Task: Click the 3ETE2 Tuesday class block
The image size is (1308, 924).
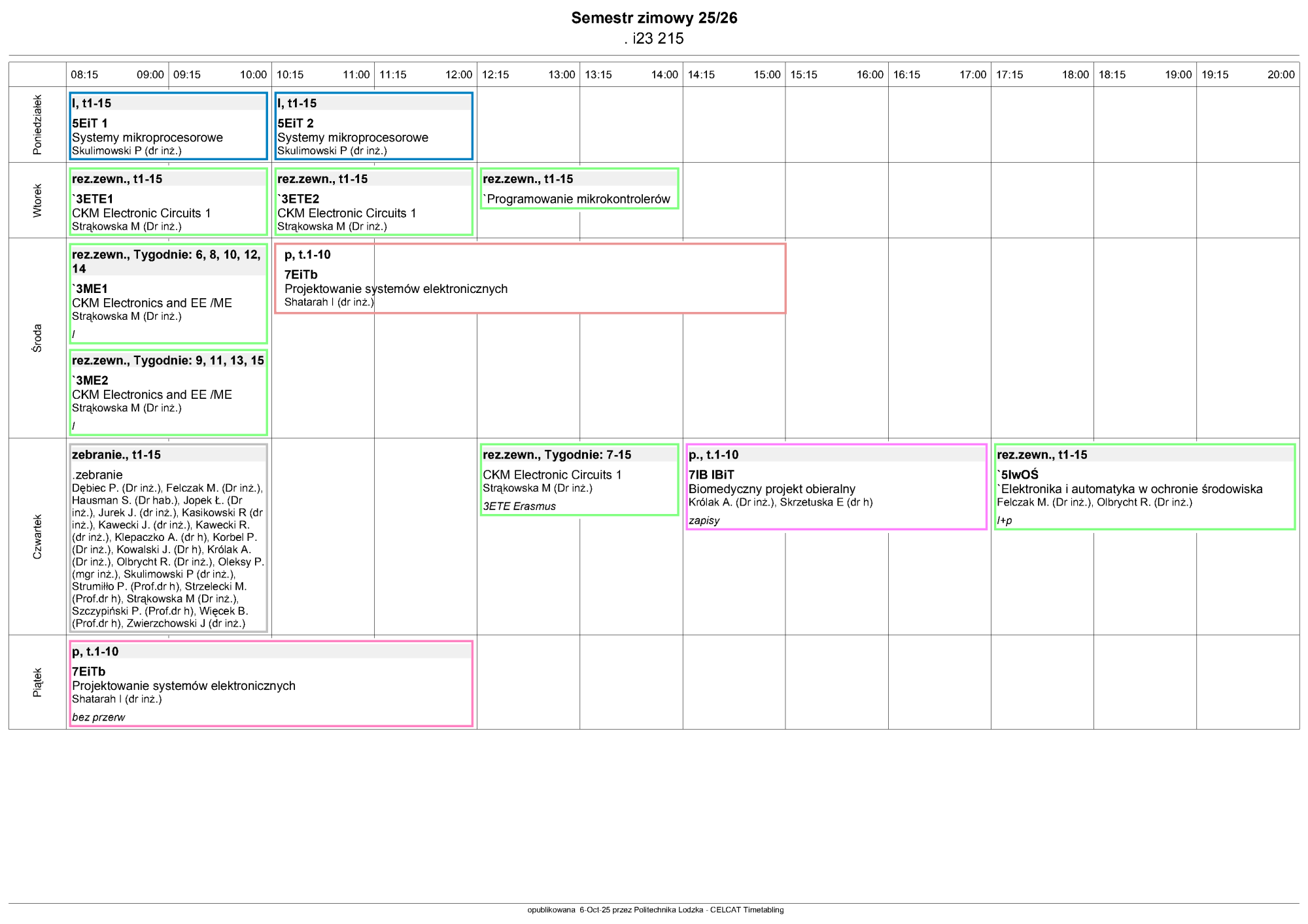Action: point(373,202)
